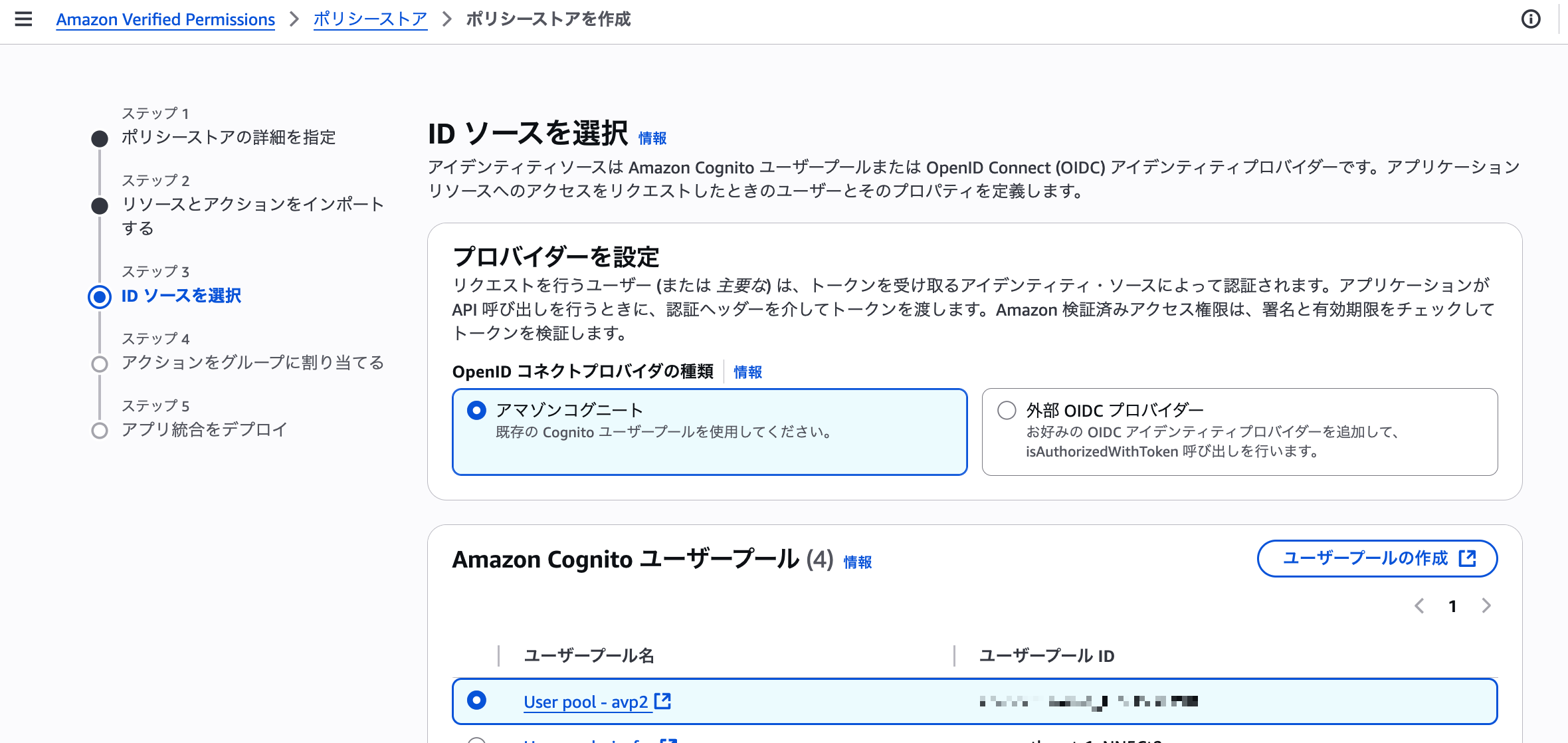Click the previous page arrow in pagination
Image resolution: width=1568 pixels, height=743 pixels.
pyautogui.click(x=1420, y=605)
